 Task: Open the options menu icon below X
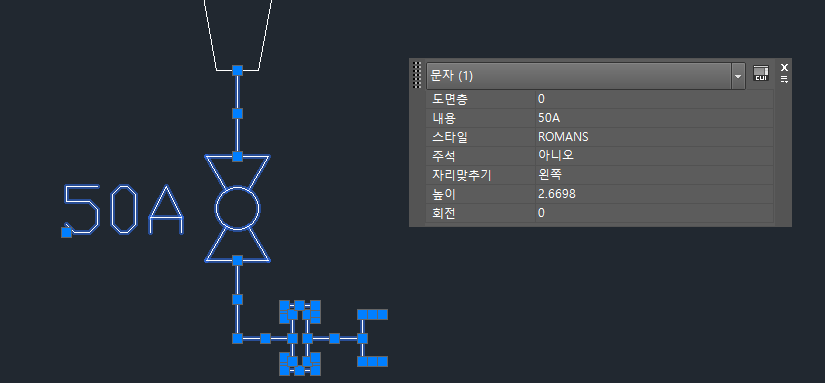(x=784, y=79)
